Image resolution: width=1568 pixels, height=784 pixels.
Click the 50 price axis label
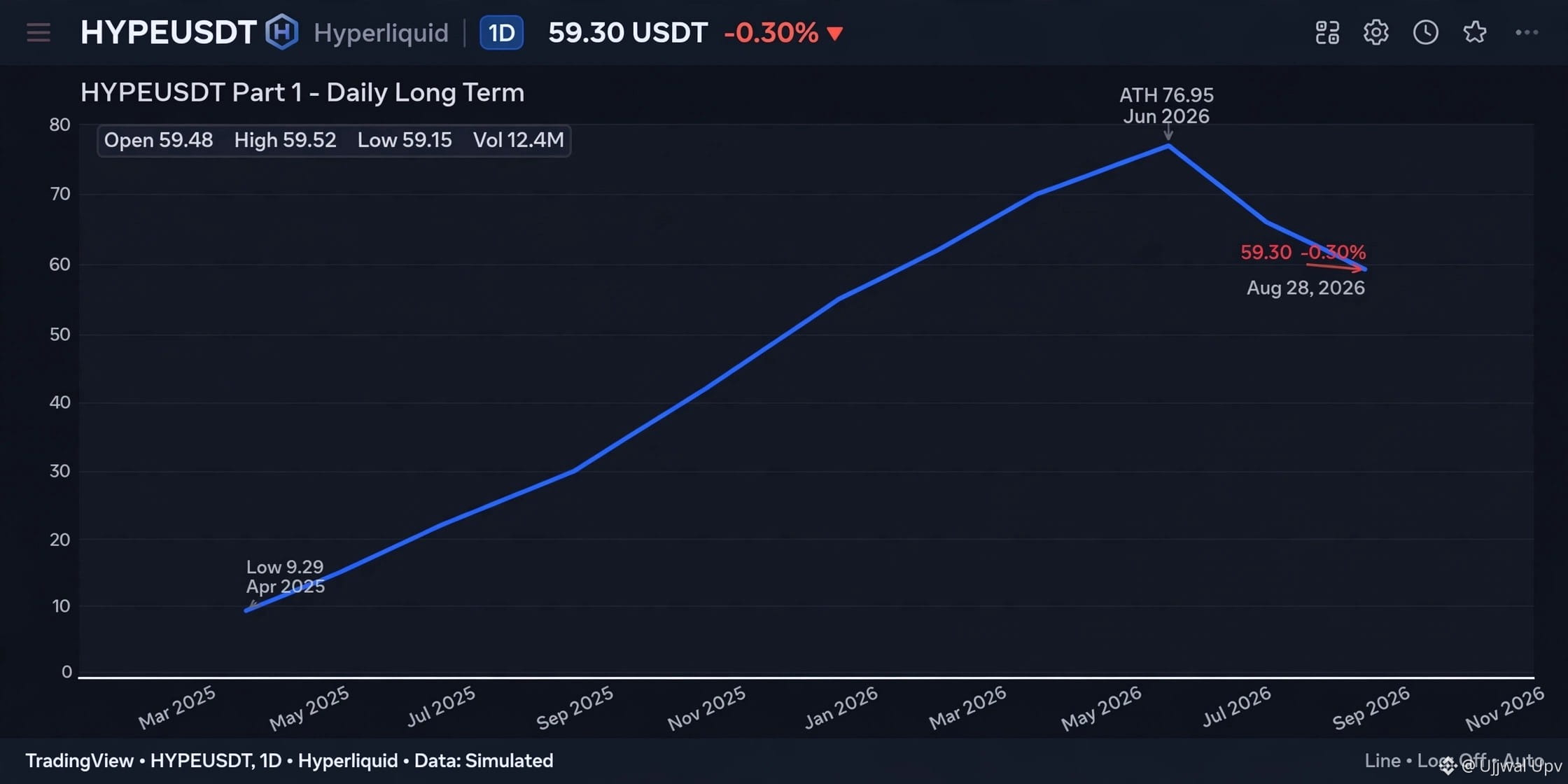tap(59, 334)
